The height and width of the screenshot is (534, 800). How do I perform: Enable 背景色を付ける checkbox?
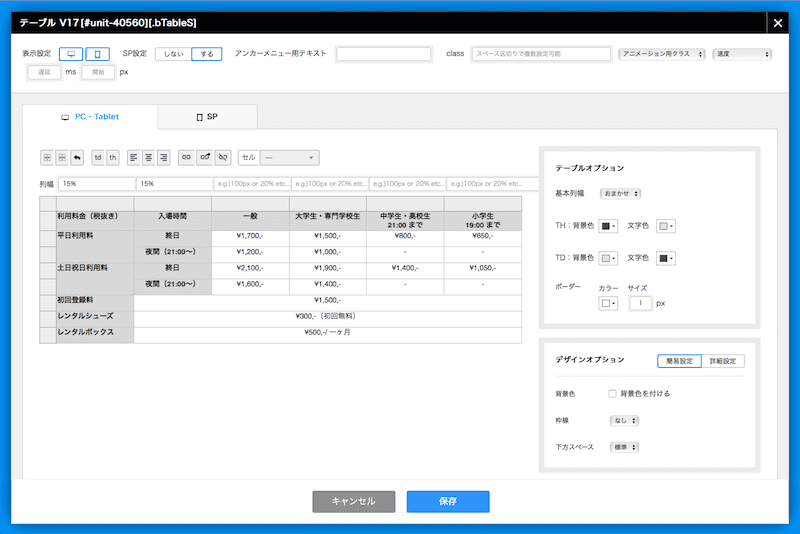(x=612, y=393)
